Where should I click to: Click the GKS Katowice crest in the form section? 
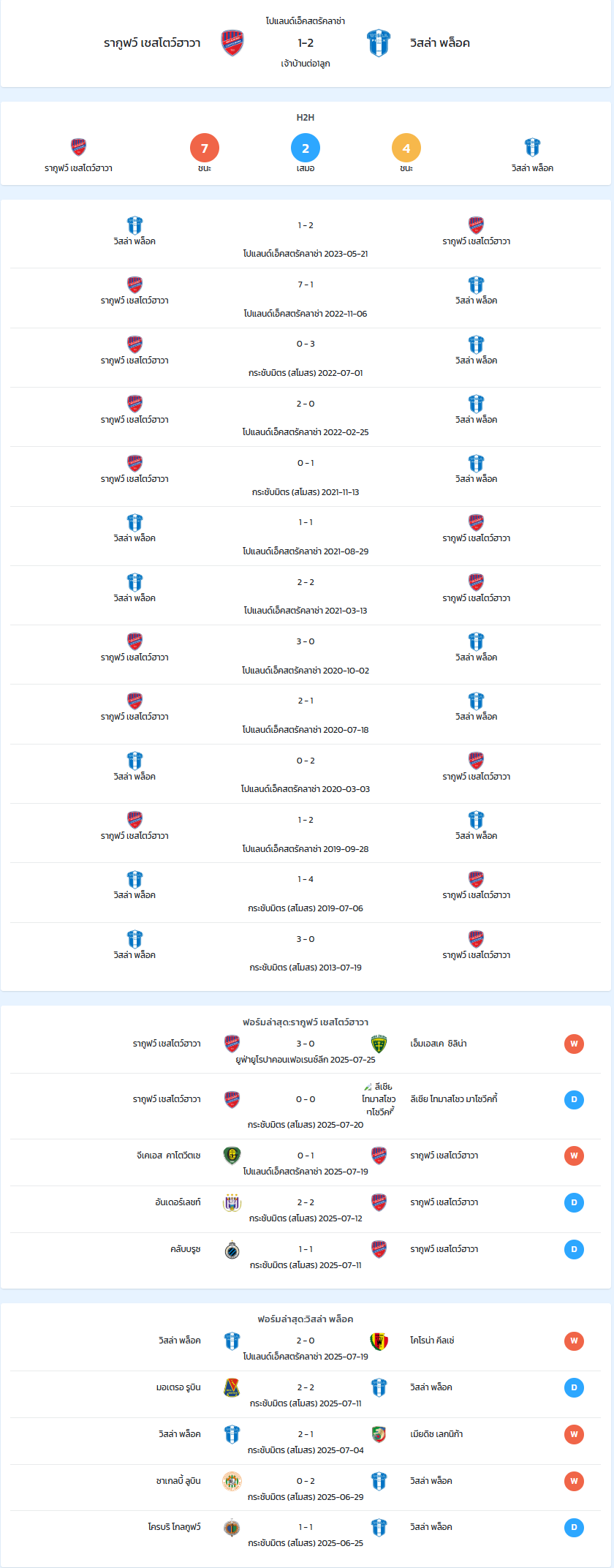pyautogui.click(x=232, y=1156)
